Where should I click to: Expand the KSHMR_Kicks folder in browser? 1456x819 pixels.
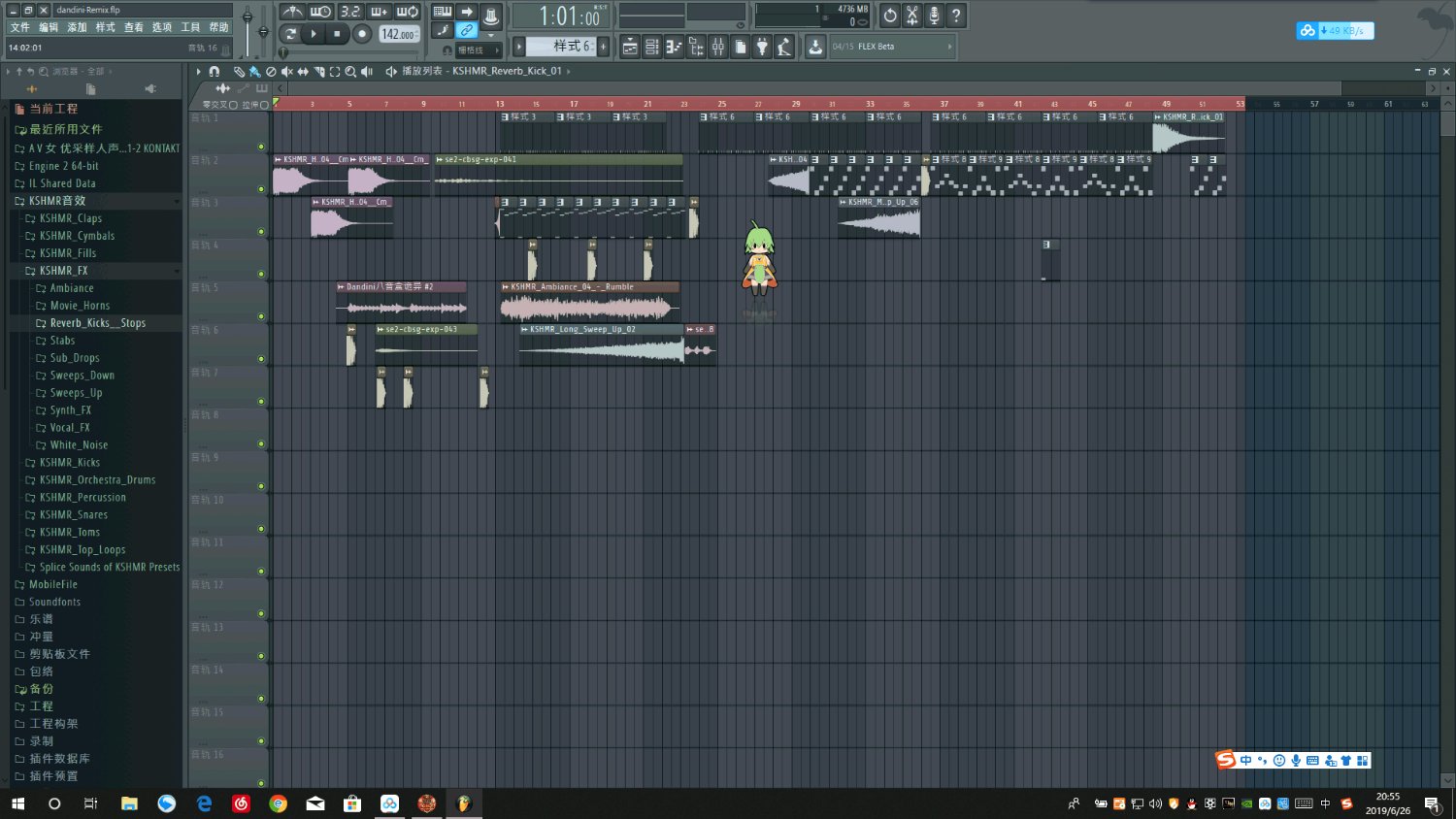69,463
